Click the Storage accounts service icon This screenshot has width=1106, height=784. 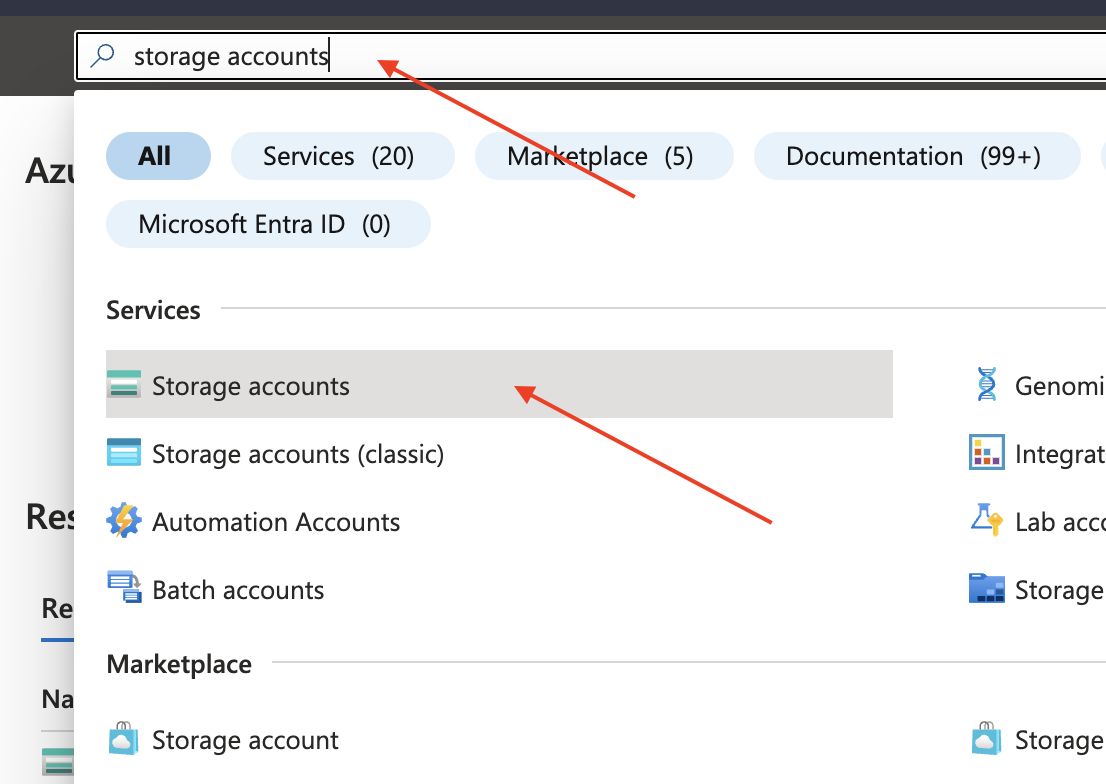(124, 385)
